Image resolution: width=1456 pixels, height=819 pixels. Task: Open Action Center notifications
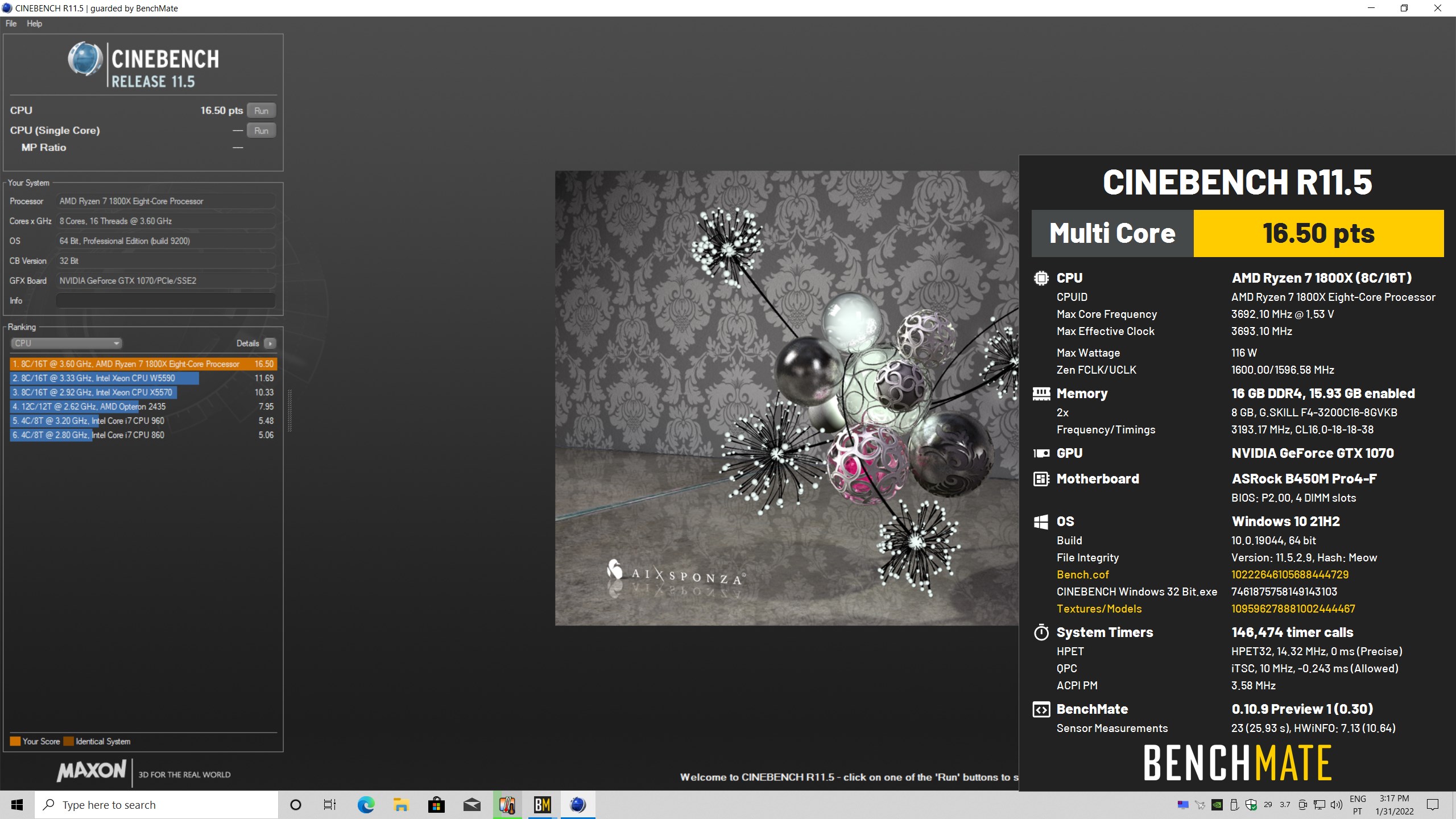[x=1433, y=805]
